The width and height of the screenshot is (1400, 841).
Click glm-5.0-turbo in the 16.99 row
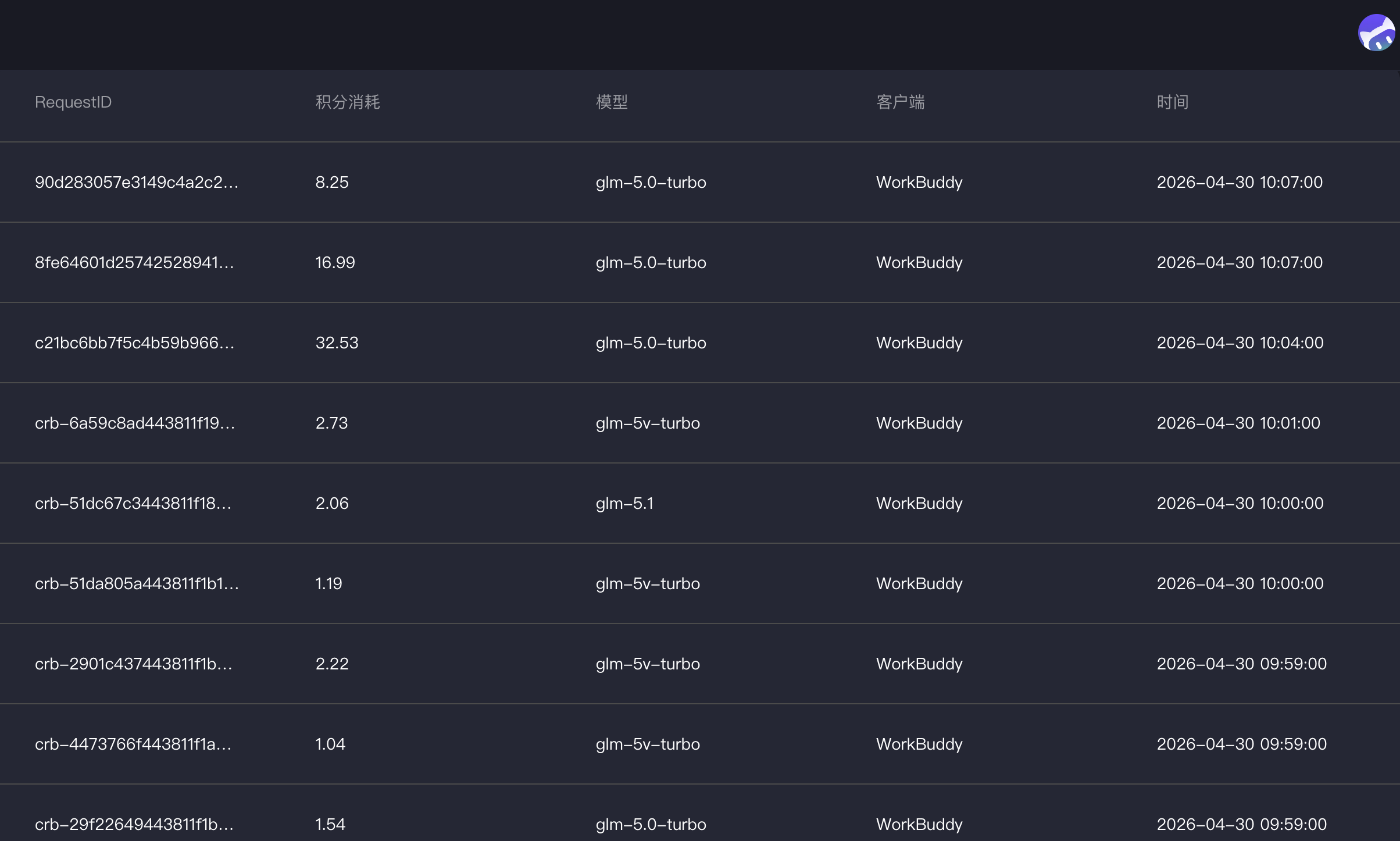point(651,263)
